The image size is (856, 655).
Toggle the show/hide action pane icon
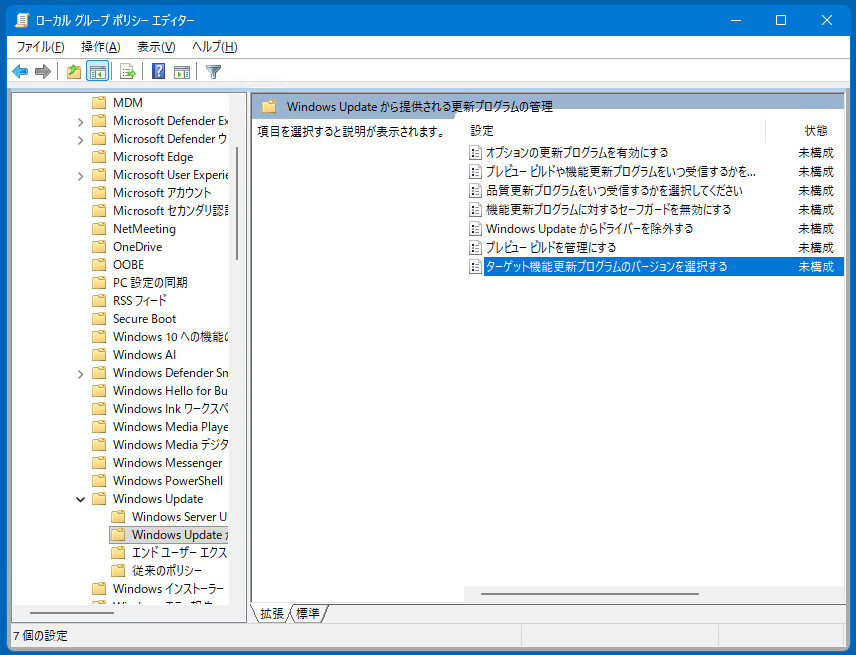182,71
